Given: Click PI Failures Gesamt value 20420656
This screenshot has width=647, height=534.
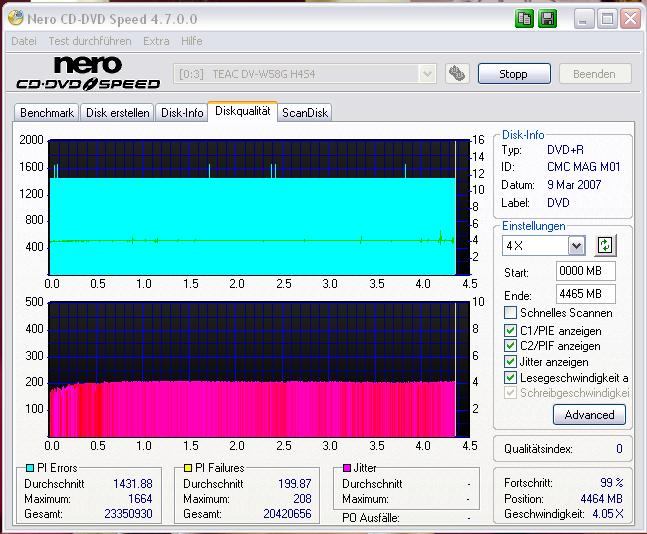Looking at the screenshot, I should click(x=288, y=514).
